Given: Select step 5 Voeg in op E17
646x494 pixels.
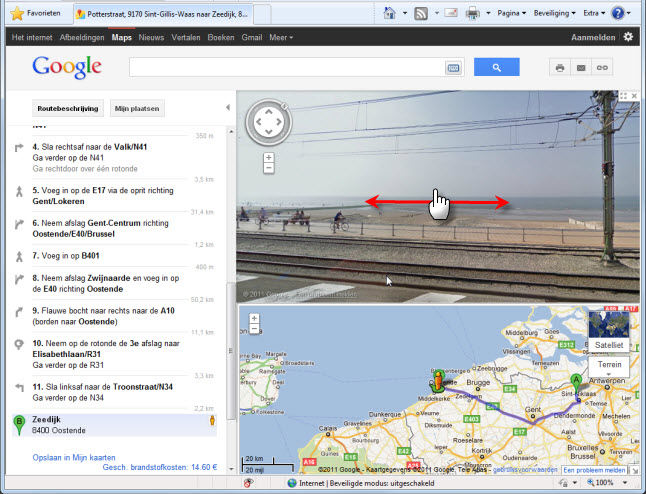Looking at the screenshot, I should 114,196.
